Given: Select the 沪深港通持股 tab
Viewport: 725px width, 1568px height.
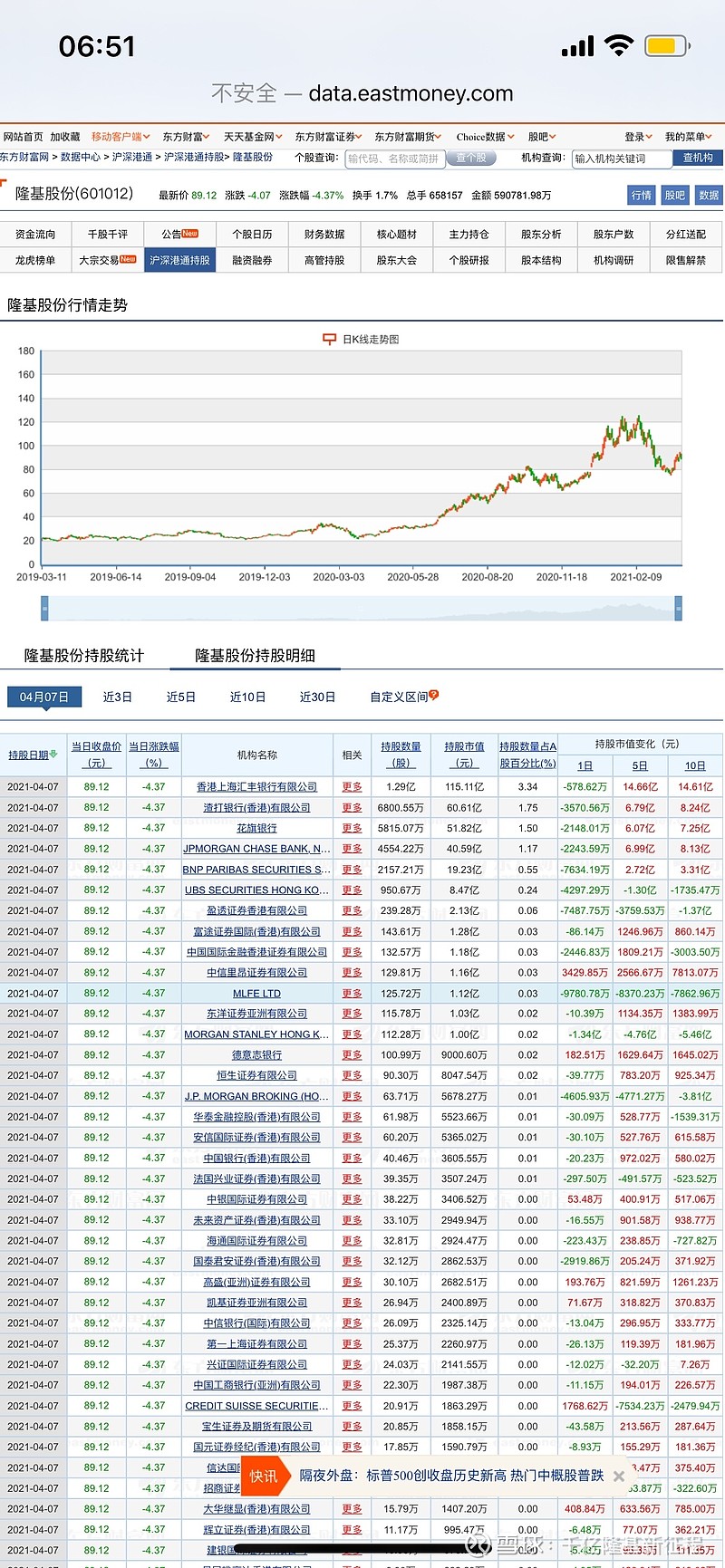Looking at the screenshot, I should point(179,260).
